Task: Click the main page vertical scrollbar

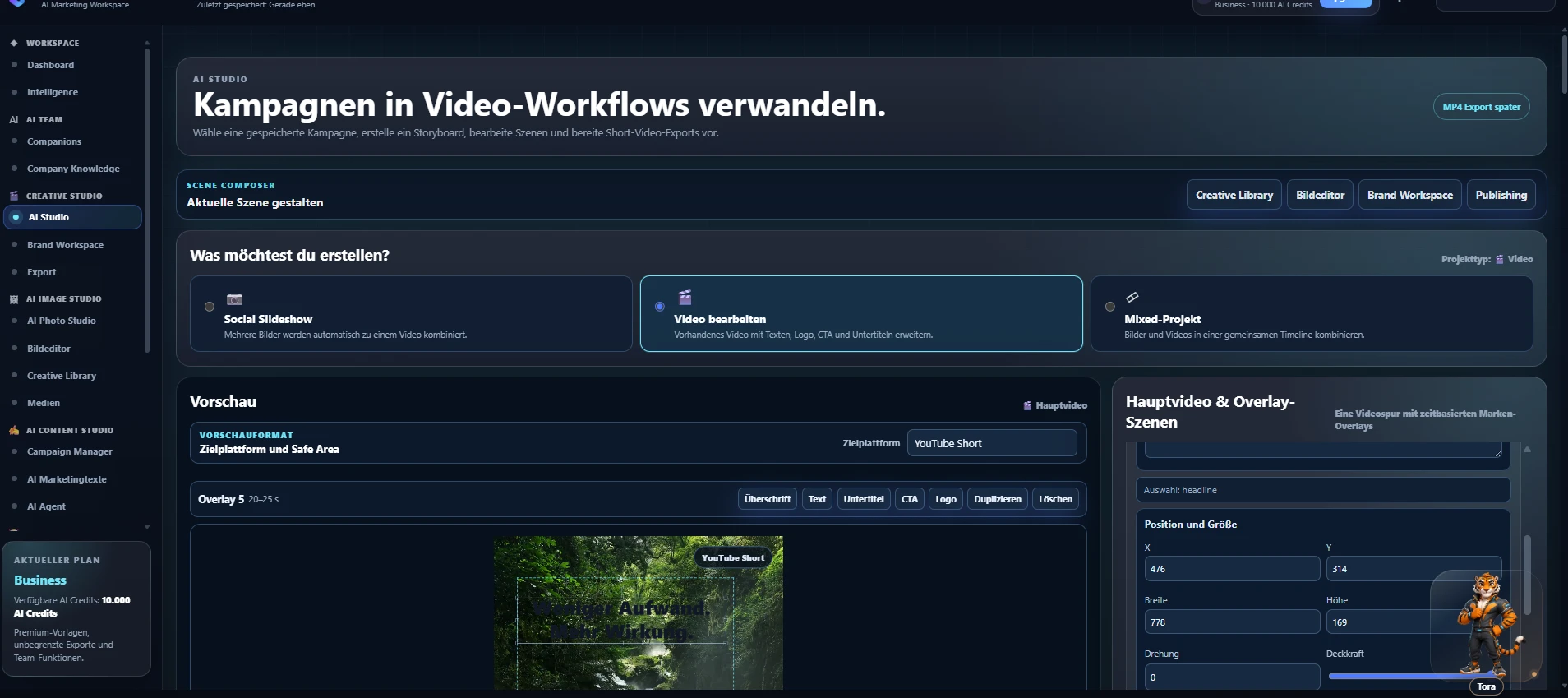Action: tap(1563, 64)
